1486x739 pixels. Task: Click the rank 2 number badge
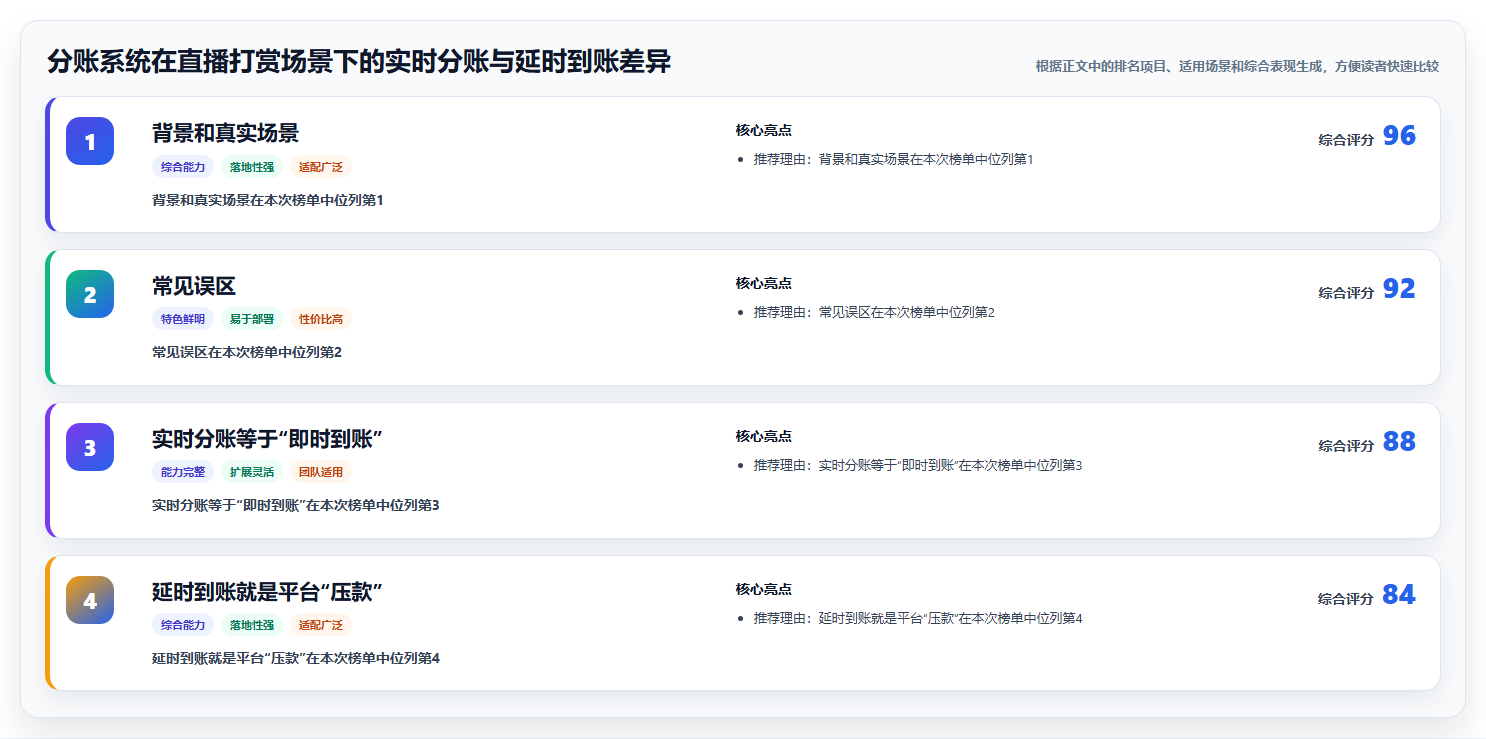click(90, 294)
